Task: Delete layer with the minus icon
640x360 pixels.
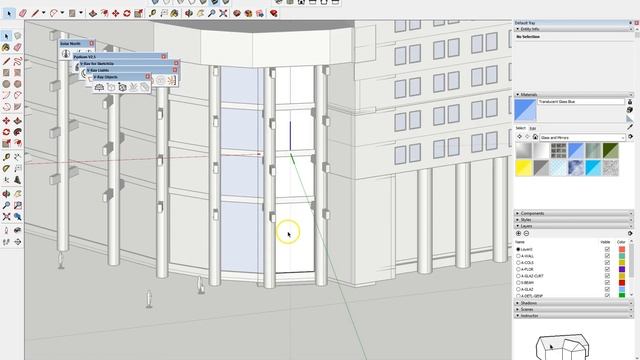Action: (526, 233)
